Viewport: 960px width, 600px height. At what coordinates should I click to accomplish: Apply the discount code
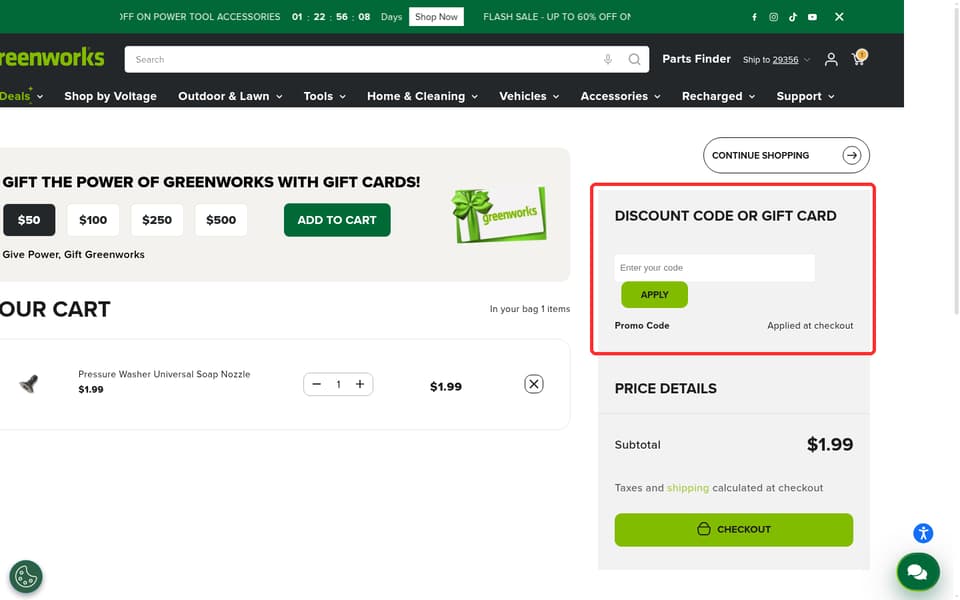click(x=654, y=294)
